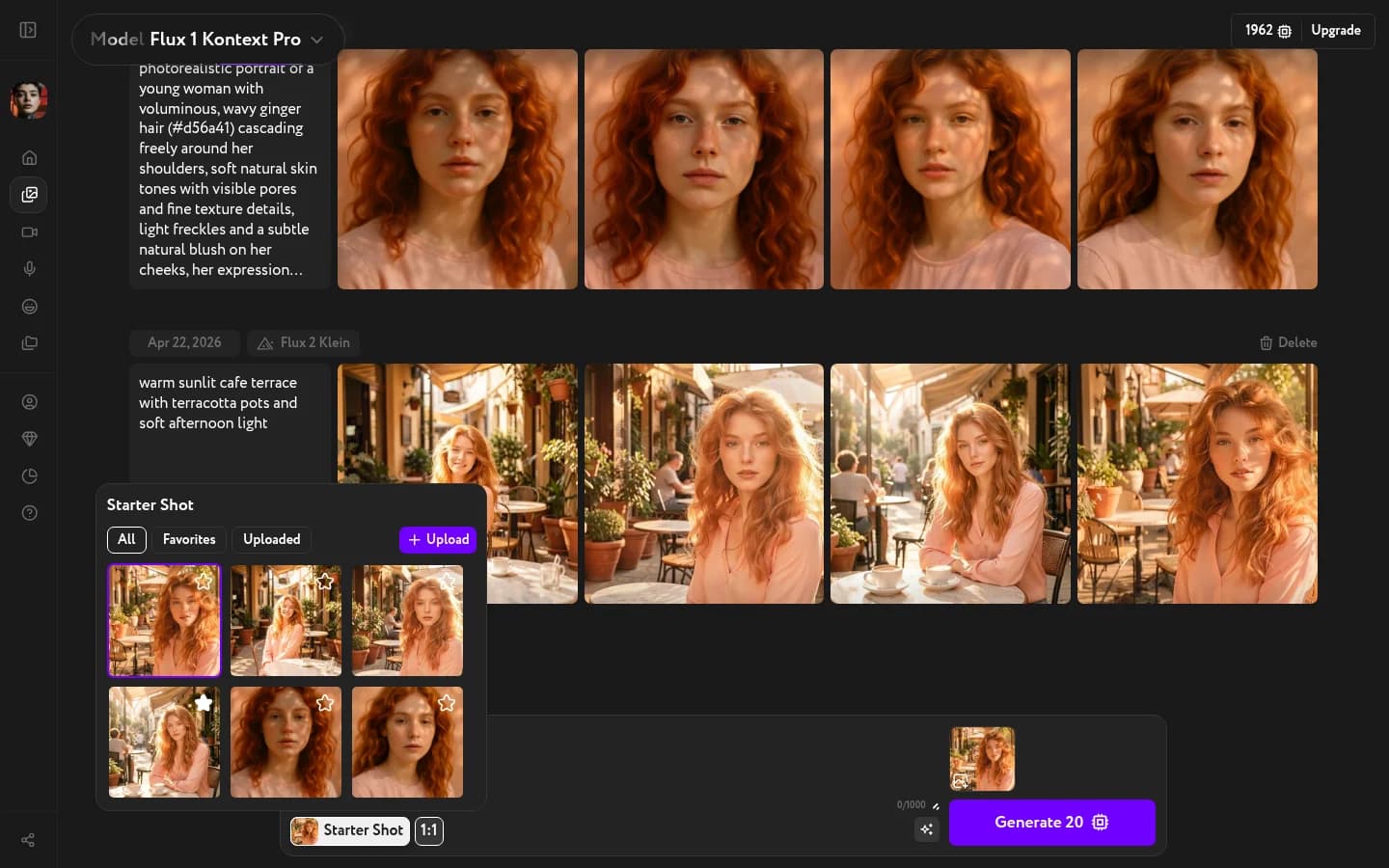Viewport: 1389px width, 868px height.
Task: Favorite the top-left cafe thumbnail via its star
Action: pyautogui.click(x=204, y=582)
